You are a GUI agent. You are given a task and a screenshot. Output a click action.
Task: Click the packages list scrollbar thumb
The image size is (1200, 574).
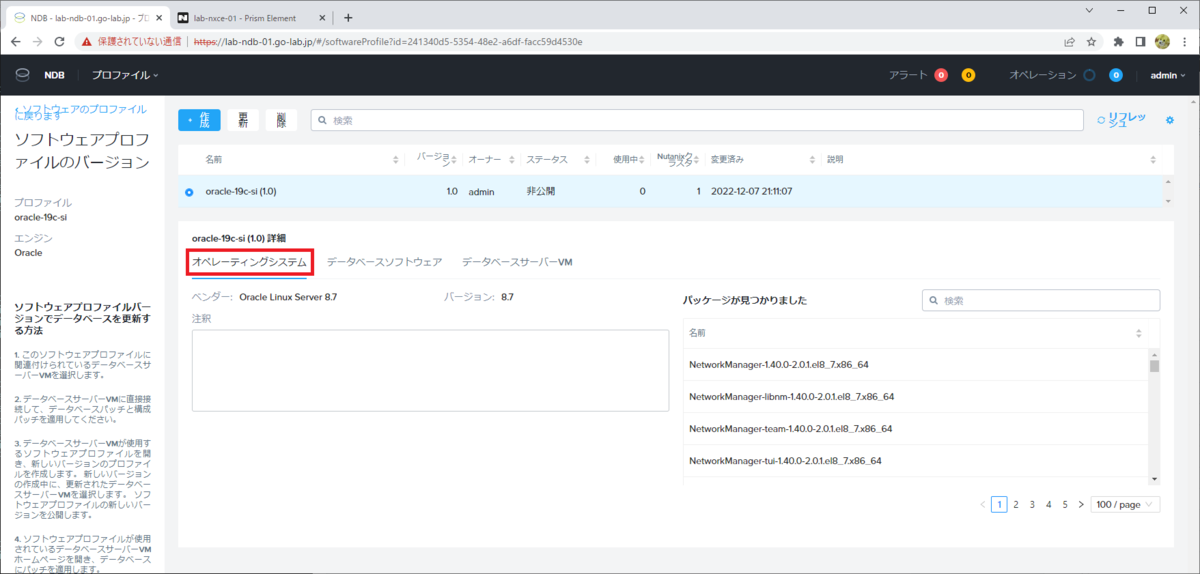point(1154,365)
